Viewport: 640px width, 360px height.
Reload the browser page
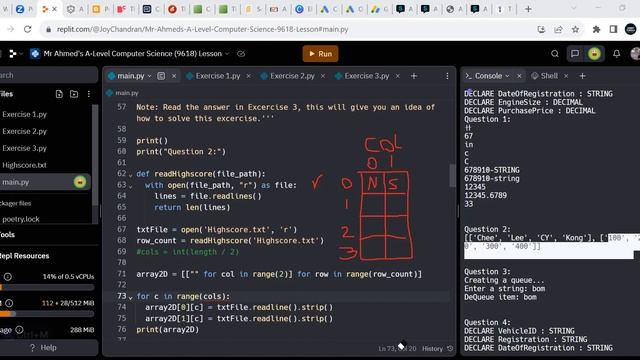(27, 29)
